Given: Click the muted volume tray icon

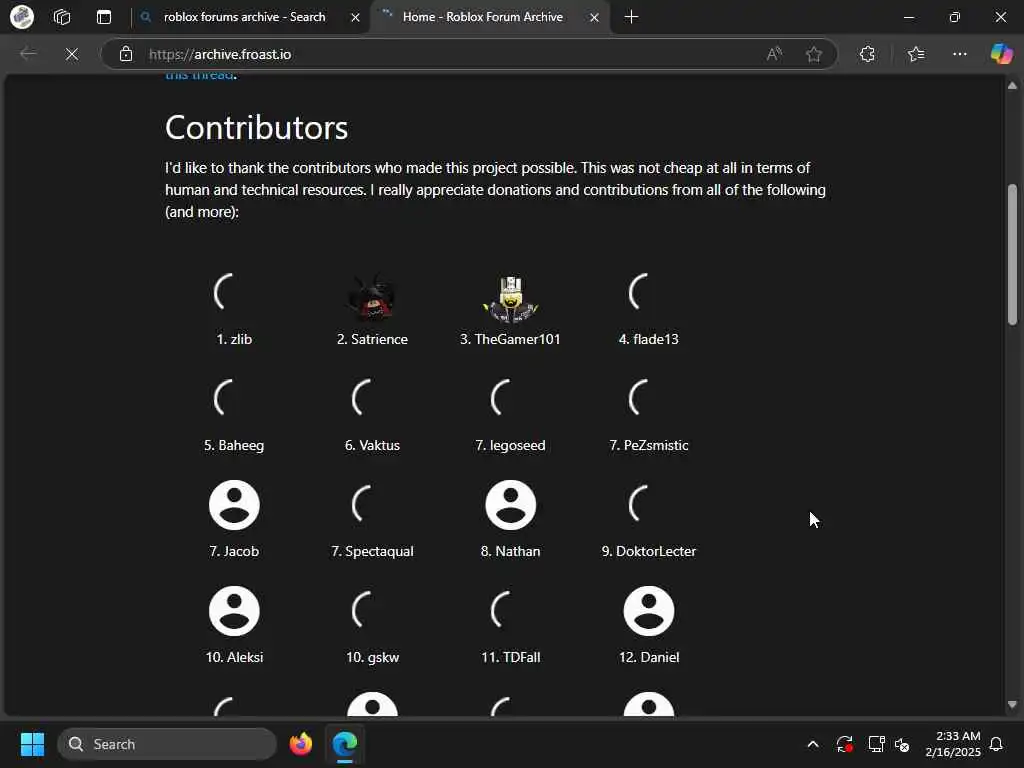Looking at the screenshot, I should click(903, 744).
